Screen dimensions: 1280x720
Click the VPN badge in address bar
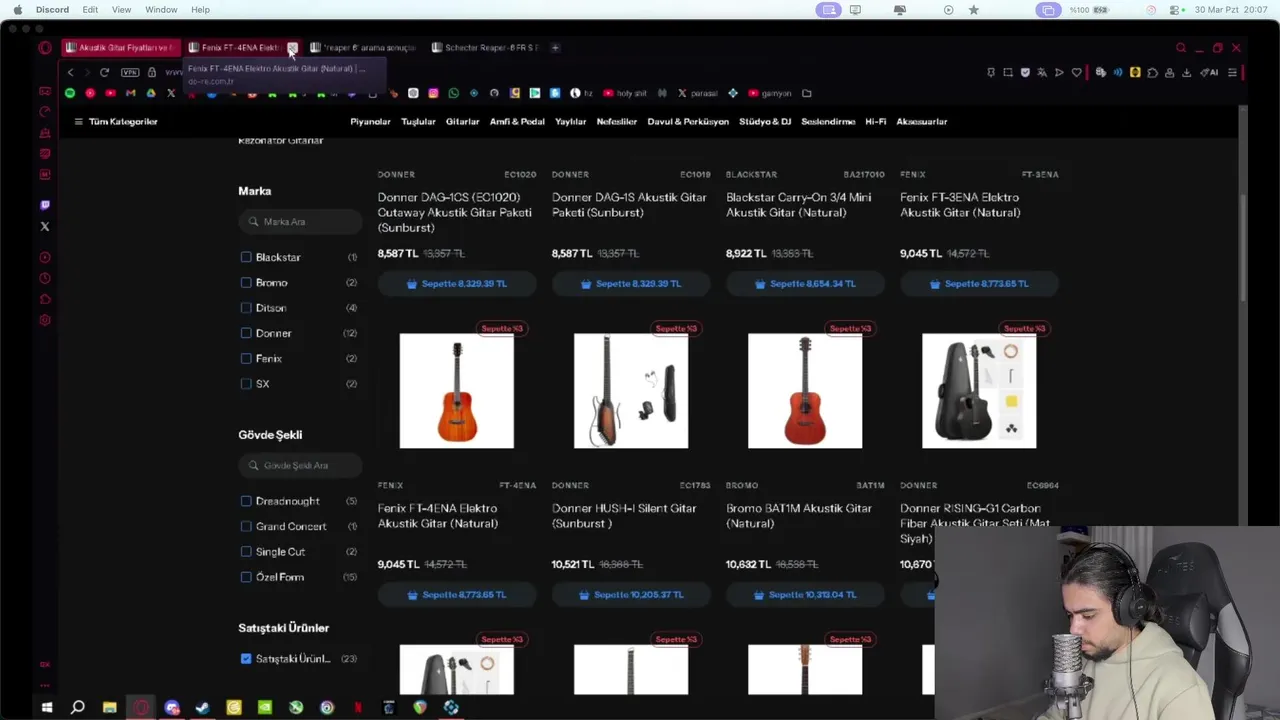click(130, 72)
